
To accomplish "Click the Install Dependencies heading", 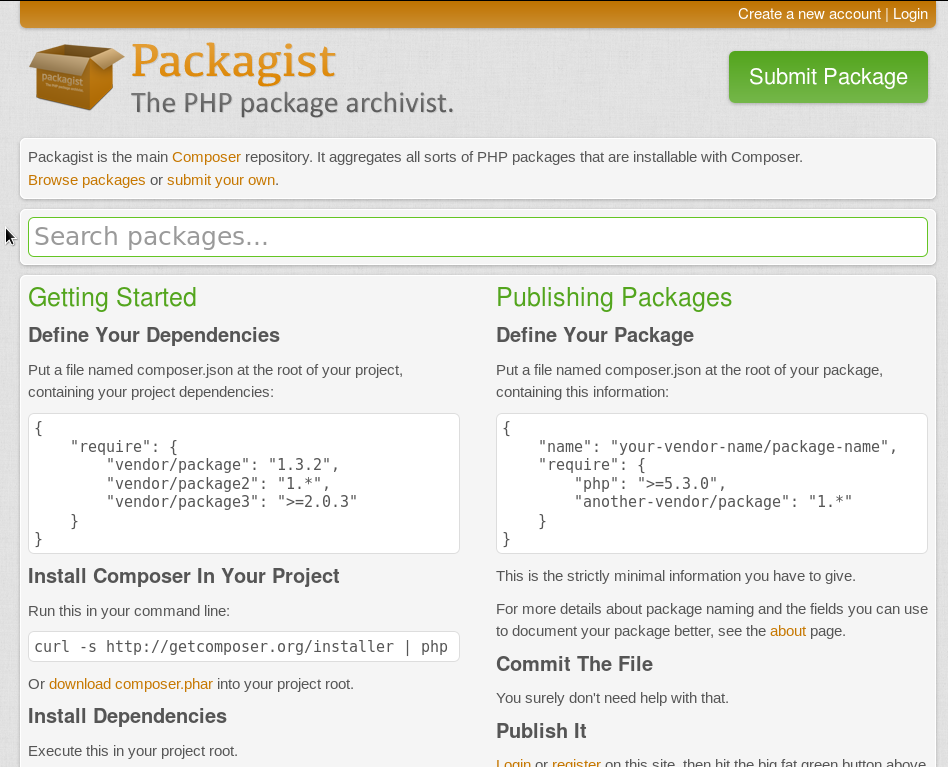I will pos(128,716).
